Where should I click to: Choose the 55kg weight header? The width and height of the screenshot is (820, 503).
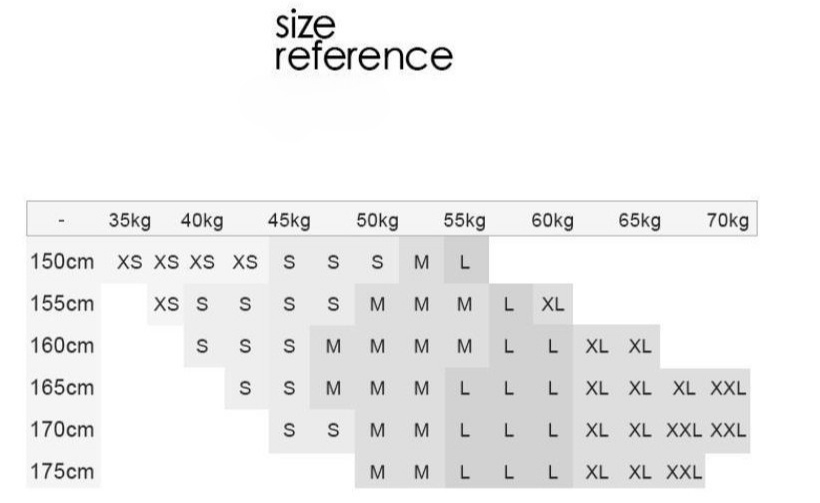pyautogui.click(x=464, y=220)
